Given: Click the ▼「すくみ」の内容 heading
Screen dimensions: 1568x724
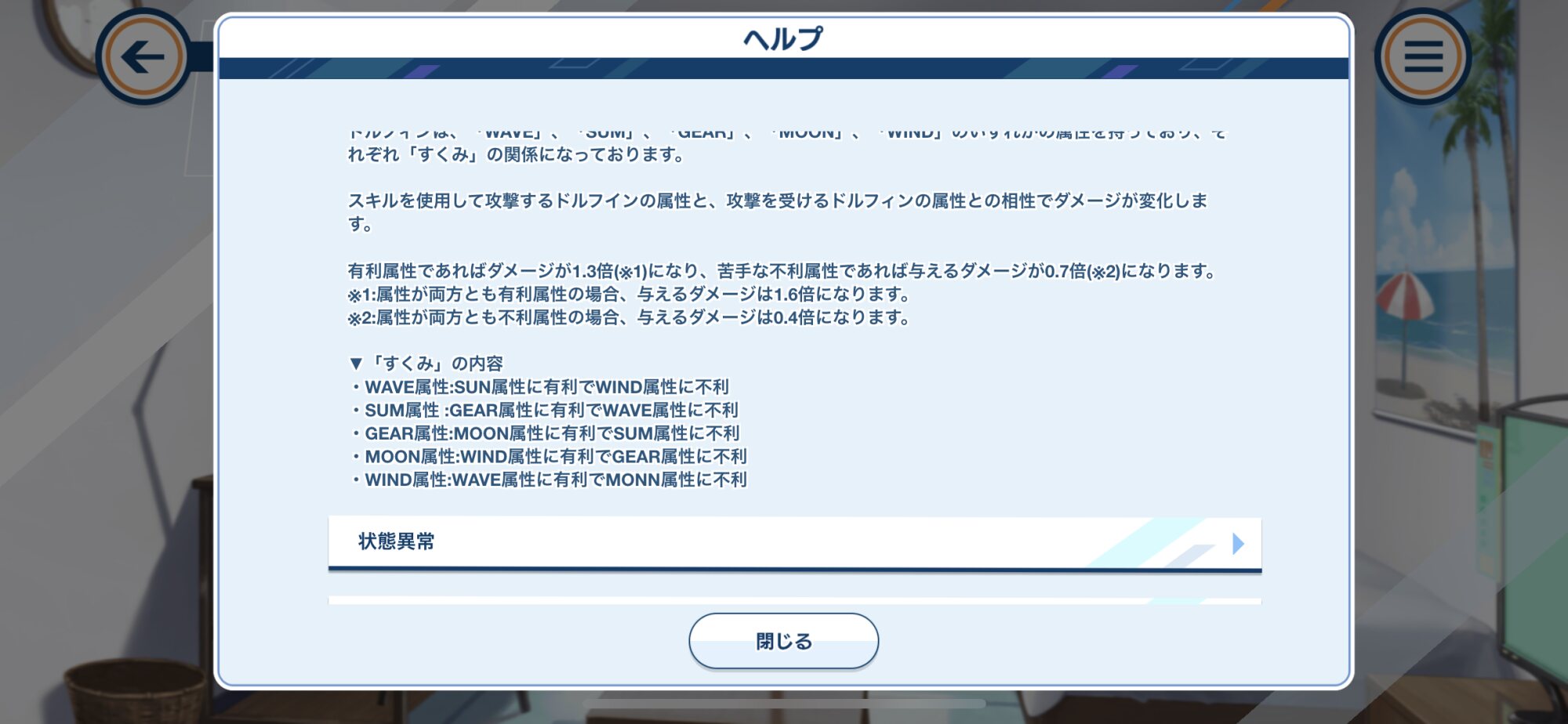Looking at the screenshot, I should pos(426,364).
